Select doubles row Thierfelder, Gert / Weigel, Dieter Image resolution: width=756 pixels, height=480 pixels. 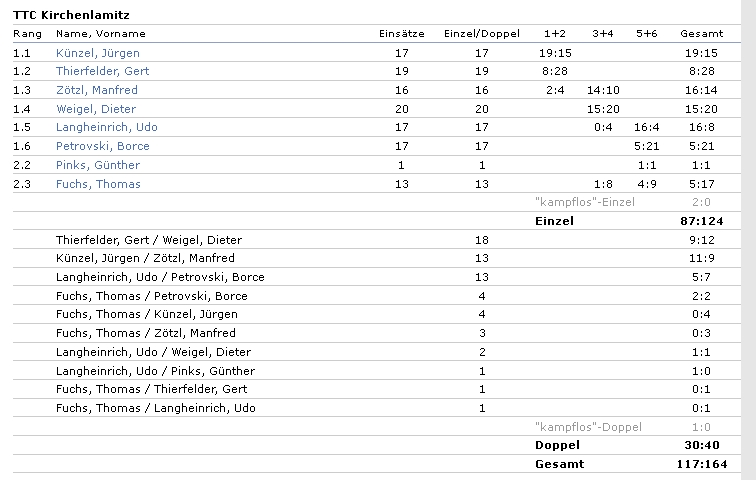(377, 240)
